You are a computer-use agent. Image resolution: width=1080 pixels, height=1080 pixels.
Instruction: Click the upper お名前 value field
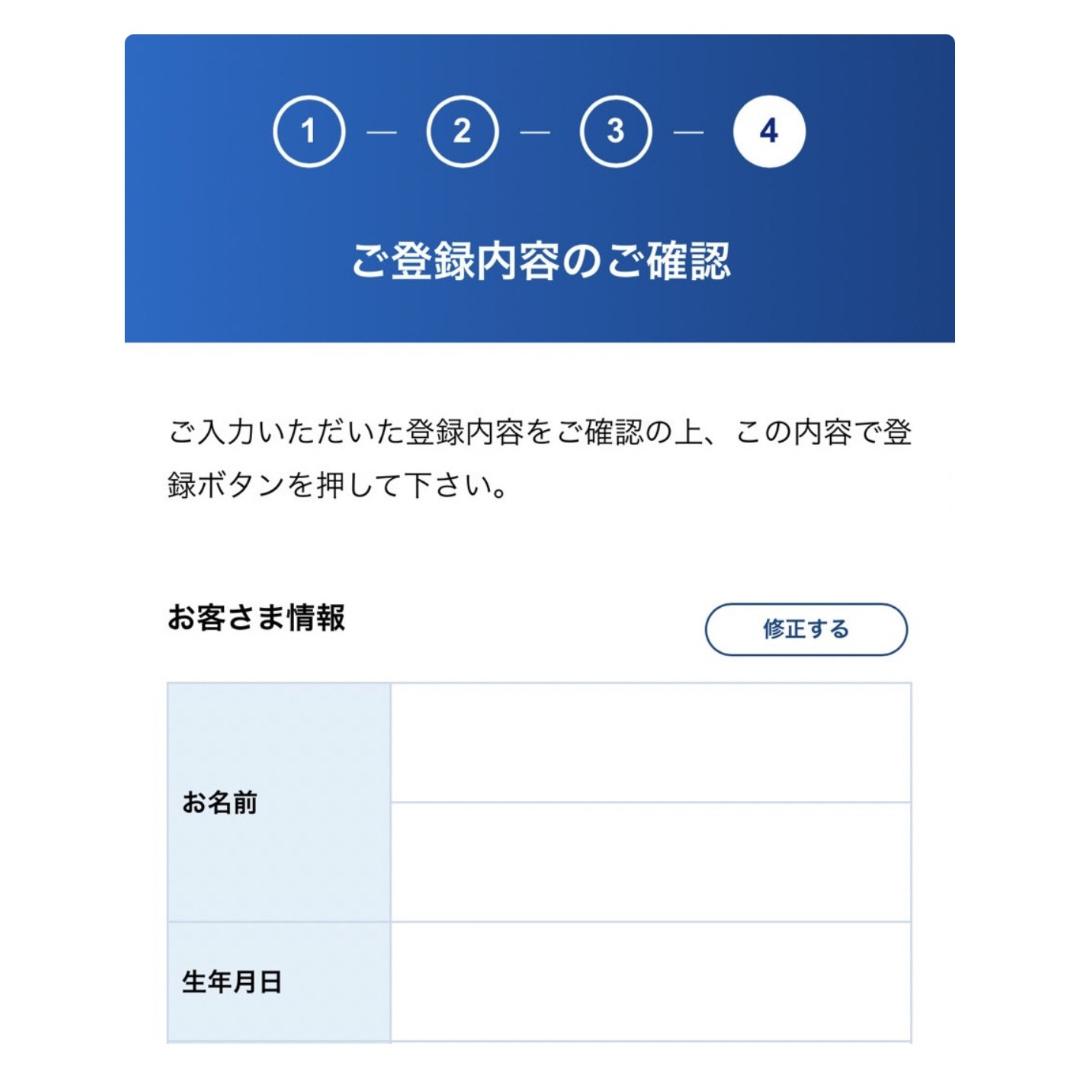pyautogui.click(x=650, y=743)
